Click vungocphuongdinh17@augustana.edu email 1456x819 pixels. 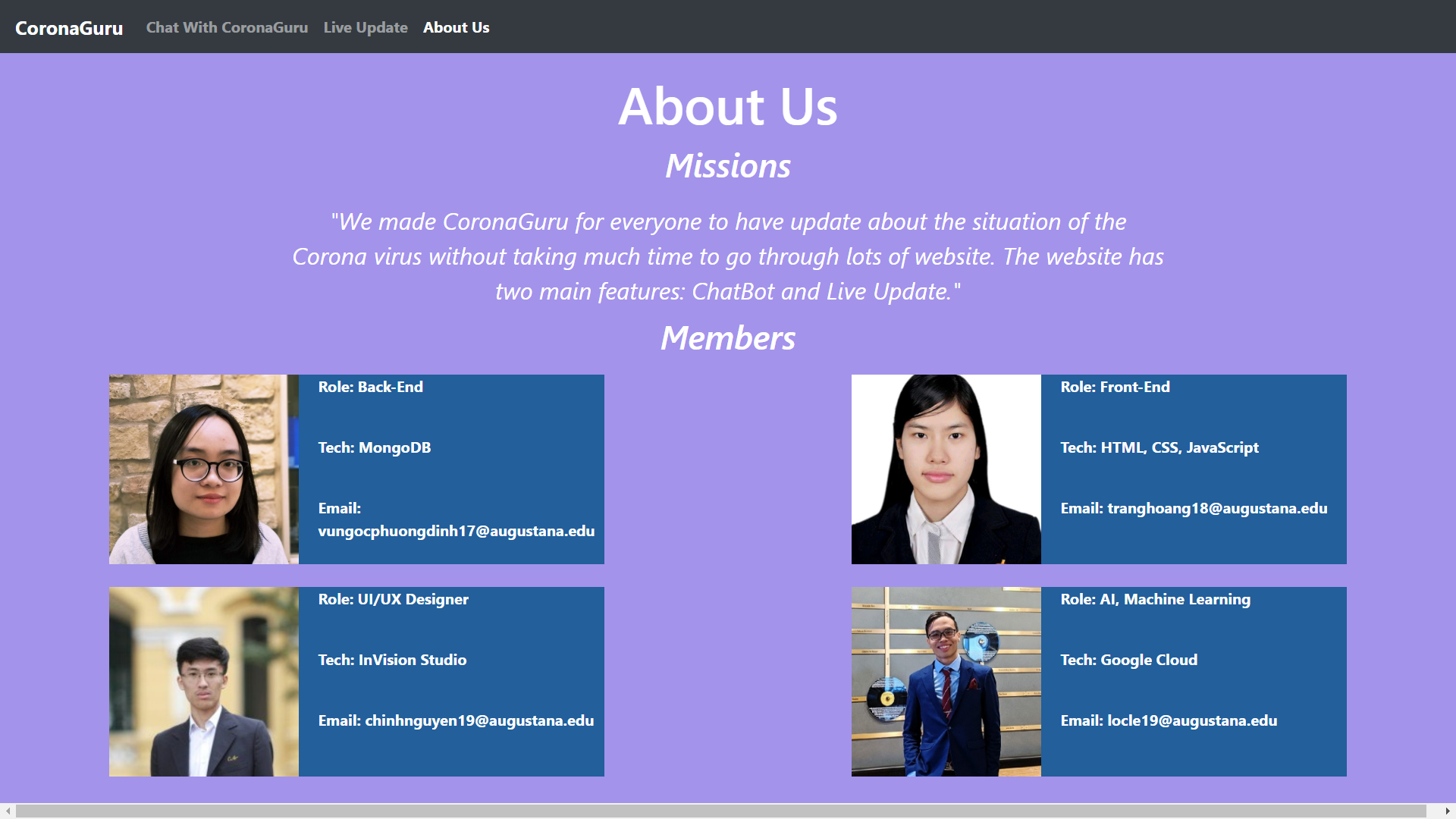456,531
